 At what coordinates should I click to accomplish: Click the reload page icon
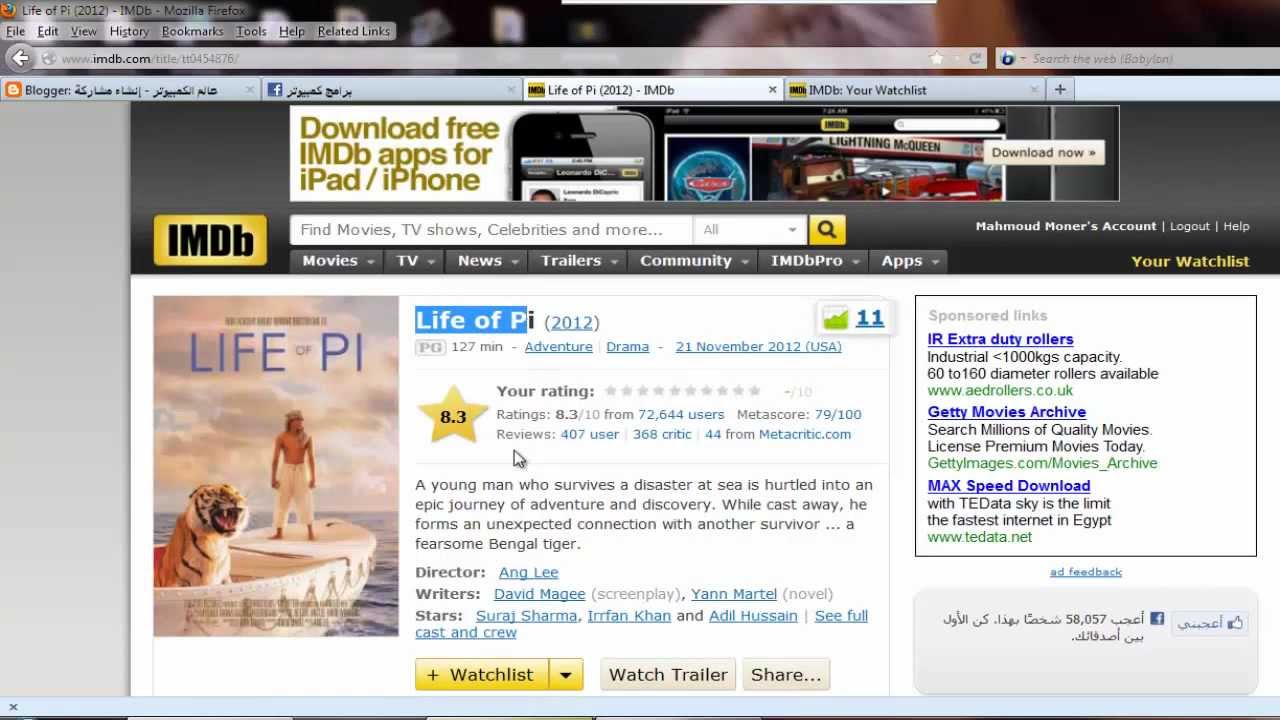[x=975, y=58]
